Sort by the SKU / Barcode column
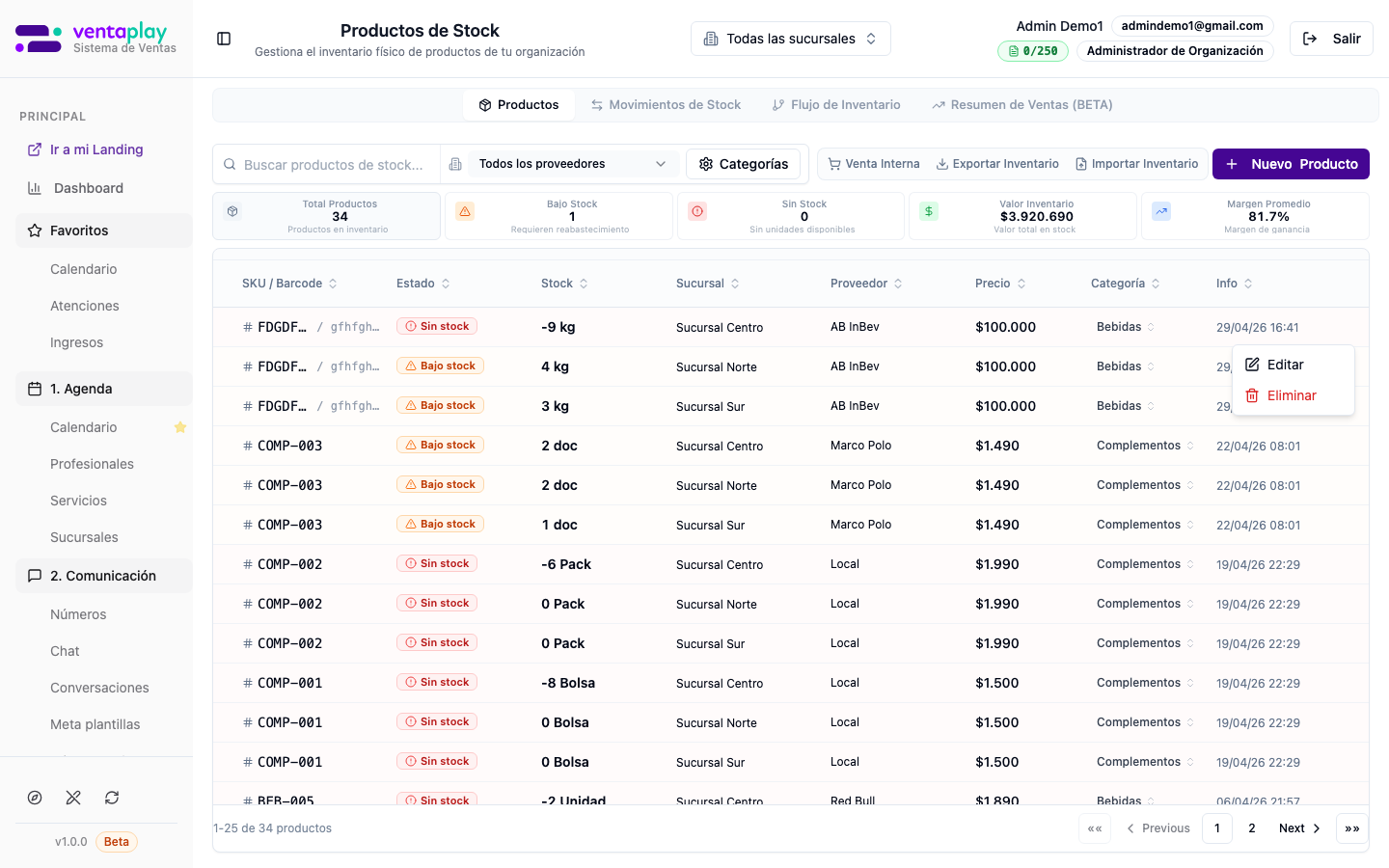The width and height of the screenshot is (1389, 868). click(x=289, y=284)
